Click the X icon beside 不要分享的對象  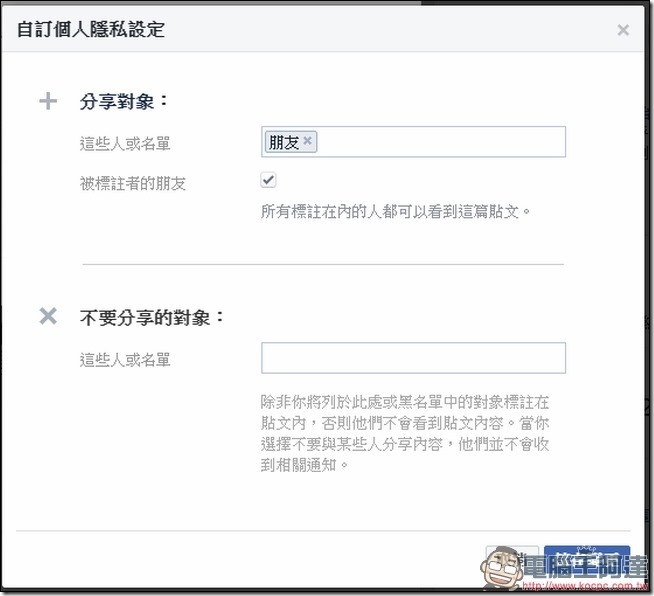pos(48,316)
